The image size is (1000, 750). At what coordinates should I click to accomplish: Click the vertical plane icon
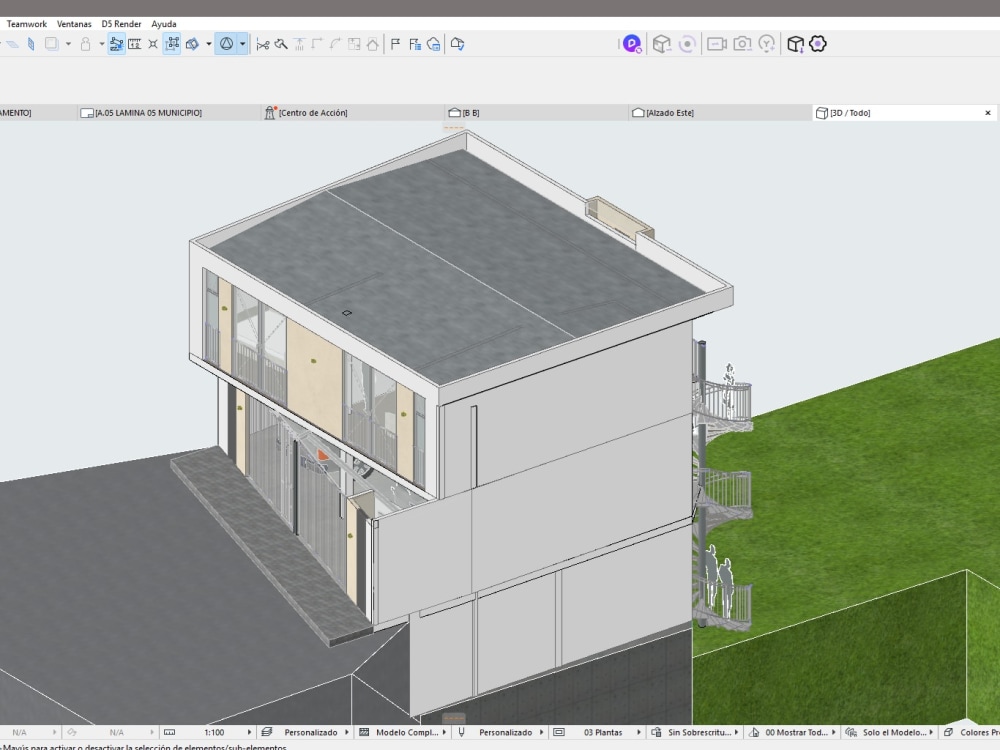[31, 44]
